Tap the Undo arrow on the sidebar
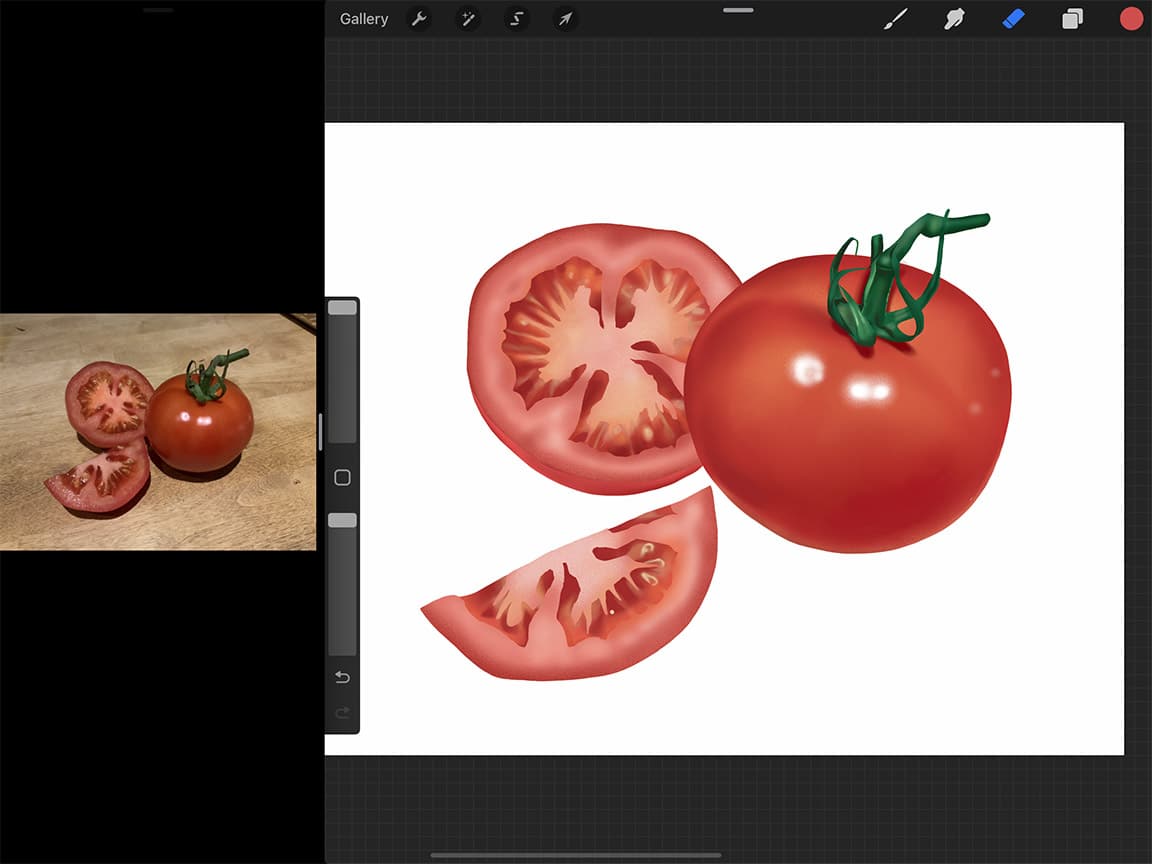The height and width of the screenshot is (864, 1152). click(x=341, y=677)
